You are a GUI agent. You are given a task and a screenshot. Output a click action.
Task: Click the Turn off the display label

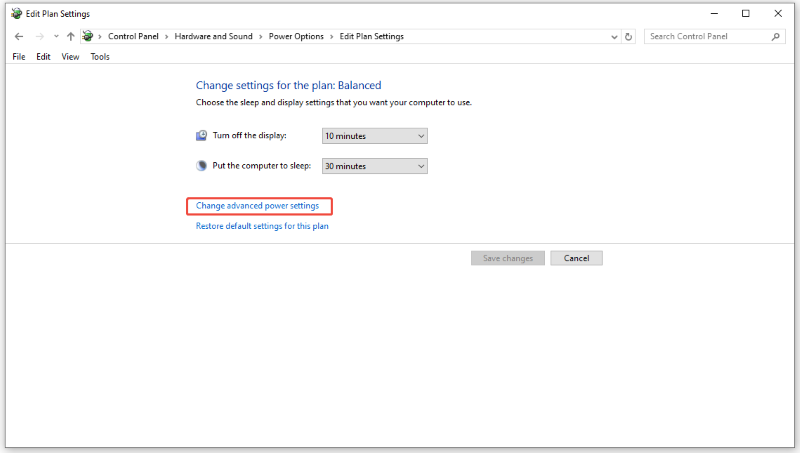(x=250, y=135)
